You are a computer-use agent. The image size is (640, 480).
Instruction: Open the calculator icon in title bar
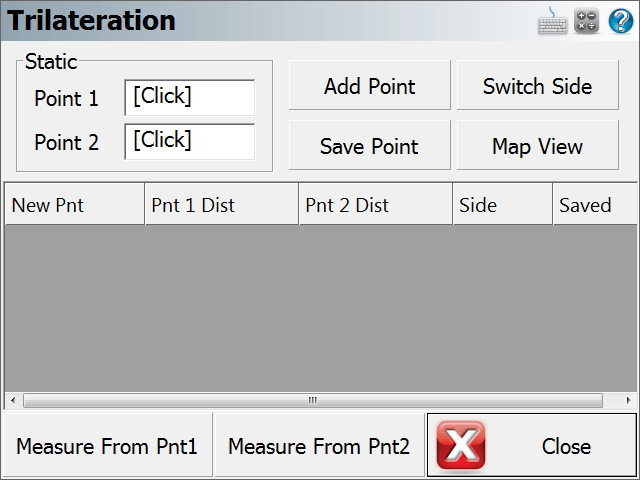pos(587,20)
